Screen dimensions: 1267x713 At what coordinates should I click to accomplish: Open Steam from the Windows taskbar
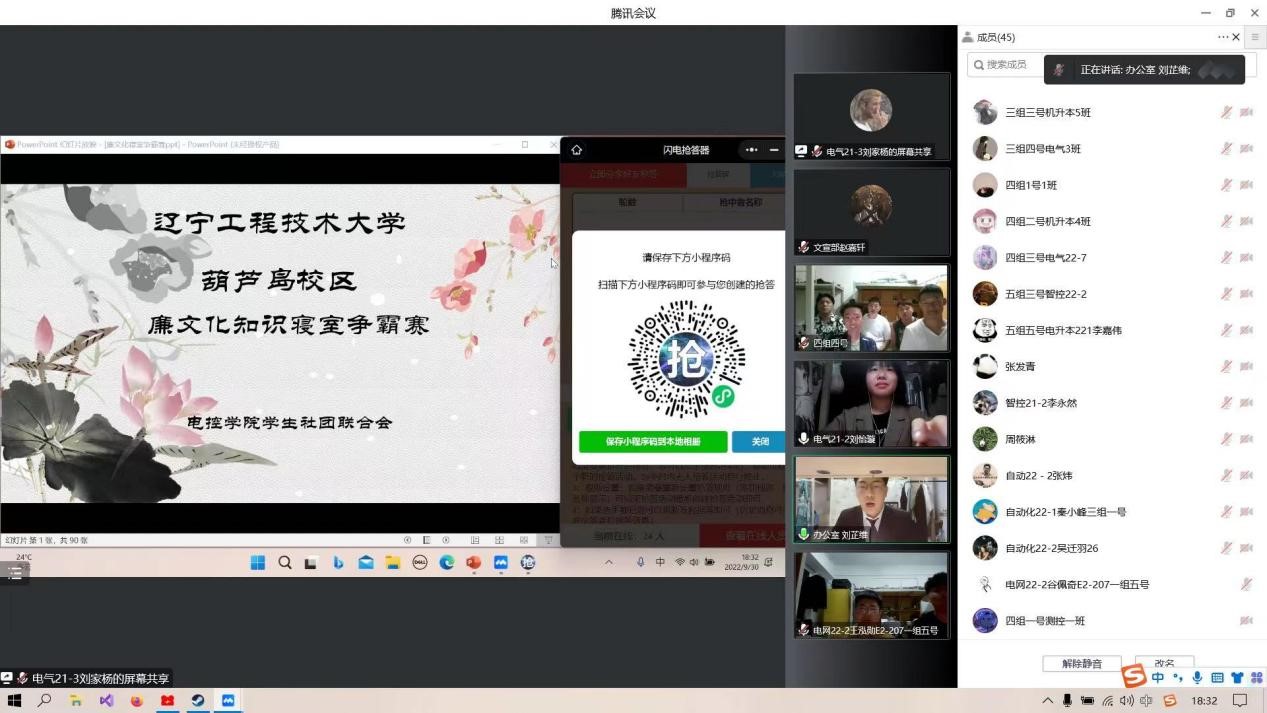pos(198,701)
